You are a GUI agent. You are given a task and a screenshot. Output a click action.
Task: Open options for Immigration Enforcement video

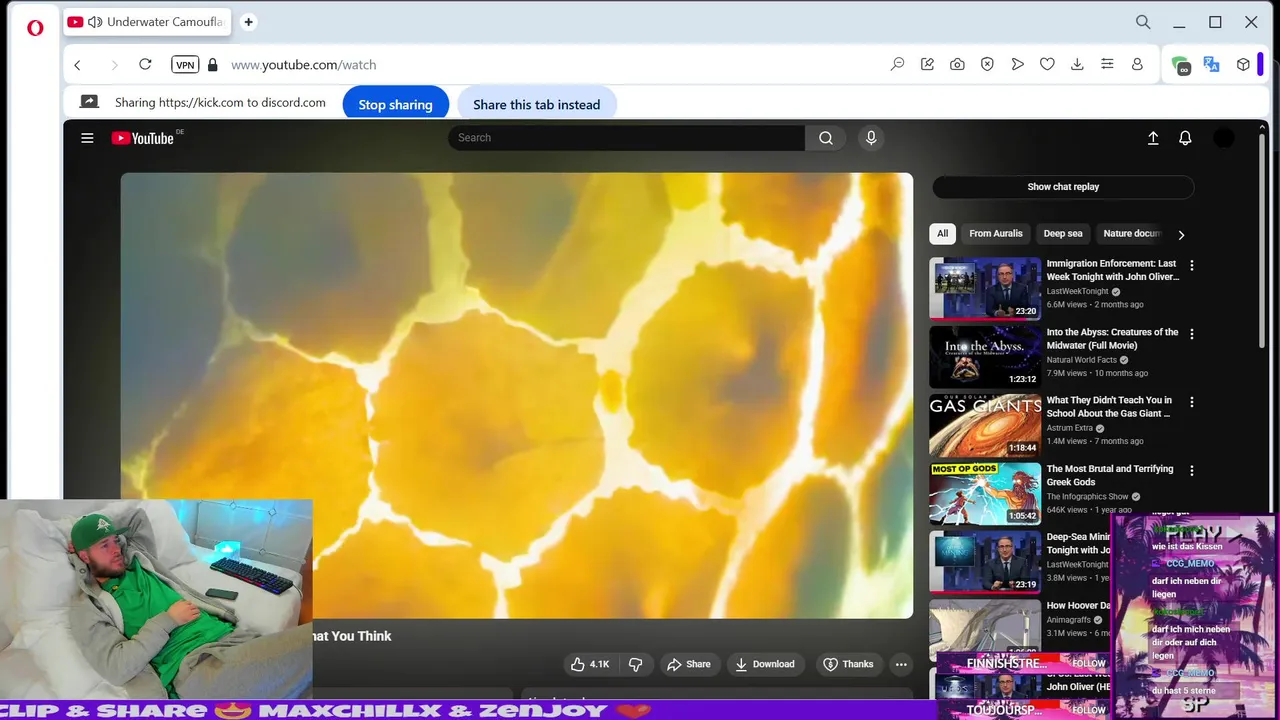pos(1191,266)
